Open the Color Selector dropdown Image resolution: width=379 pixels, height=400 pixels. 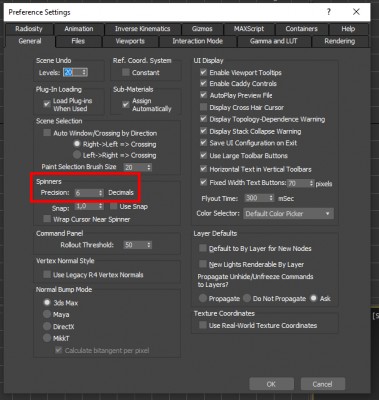(288, 214)
